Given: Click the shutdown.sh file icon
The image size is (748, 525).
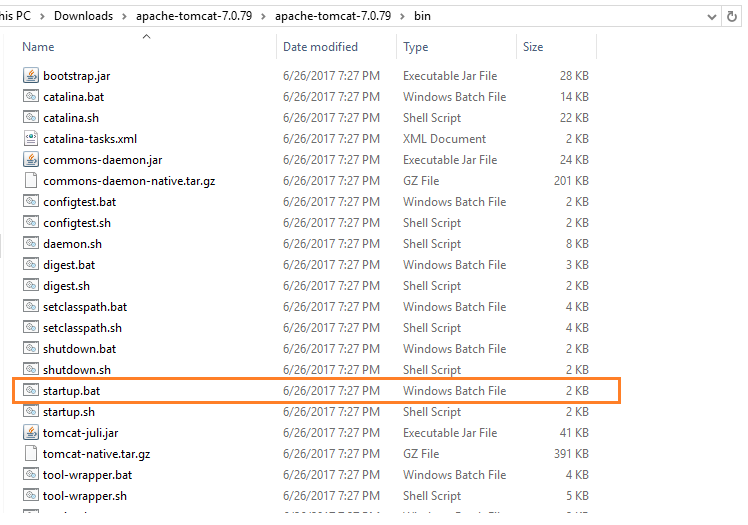Looking at the screenshot, I should [31, 369].
